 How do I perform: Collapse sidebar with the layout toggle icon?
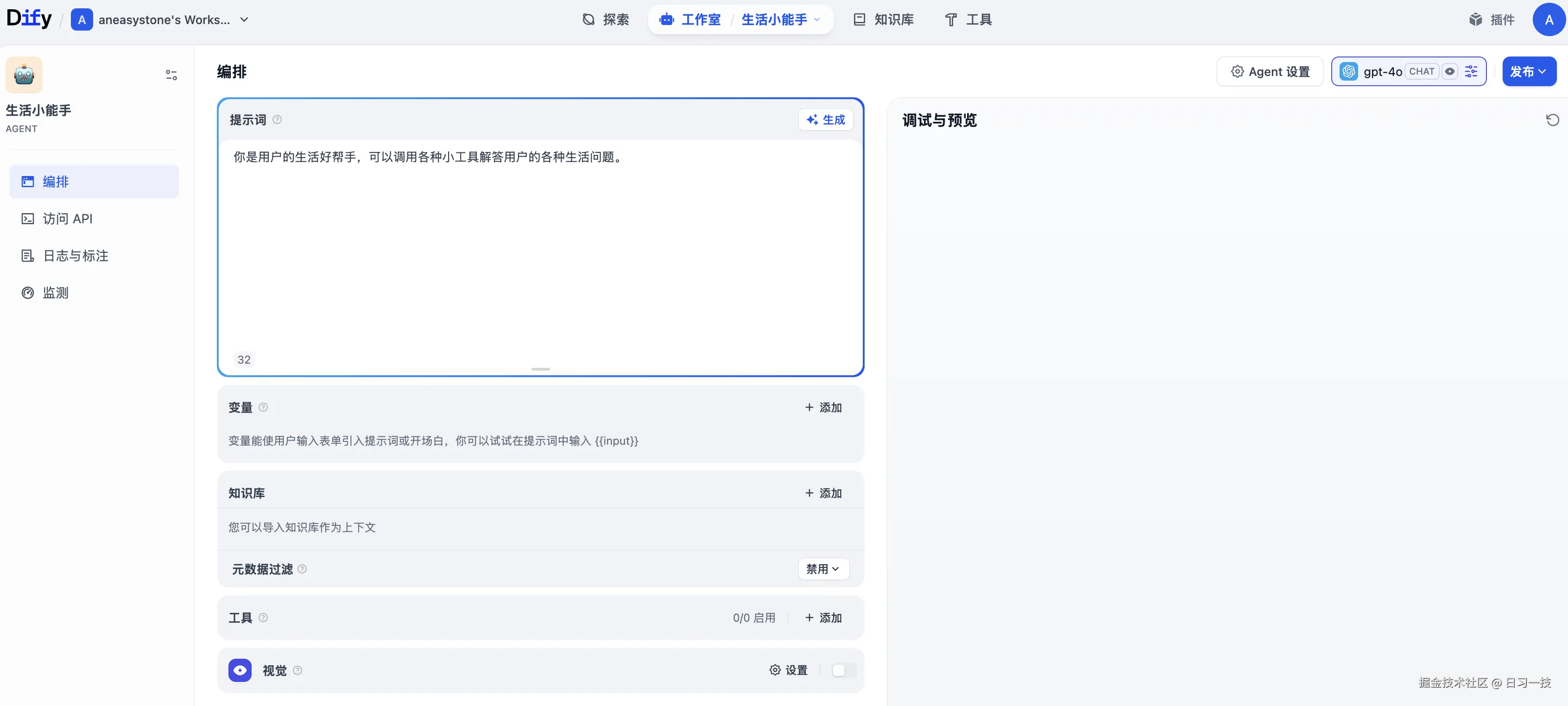(x=171, y=75)
